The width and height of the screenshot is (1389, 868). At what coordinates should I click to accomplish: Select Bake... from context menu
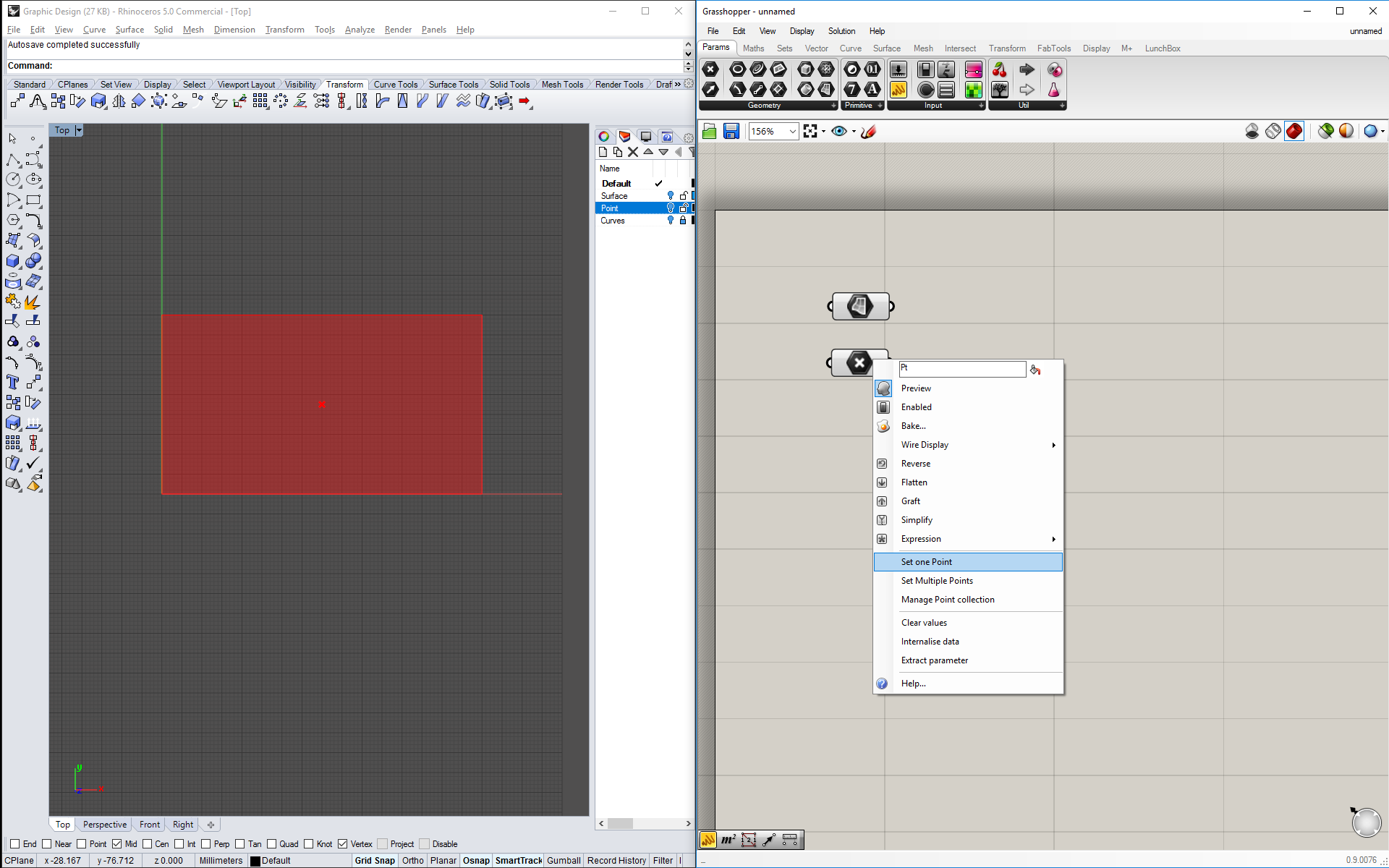[x=969, y=426]
